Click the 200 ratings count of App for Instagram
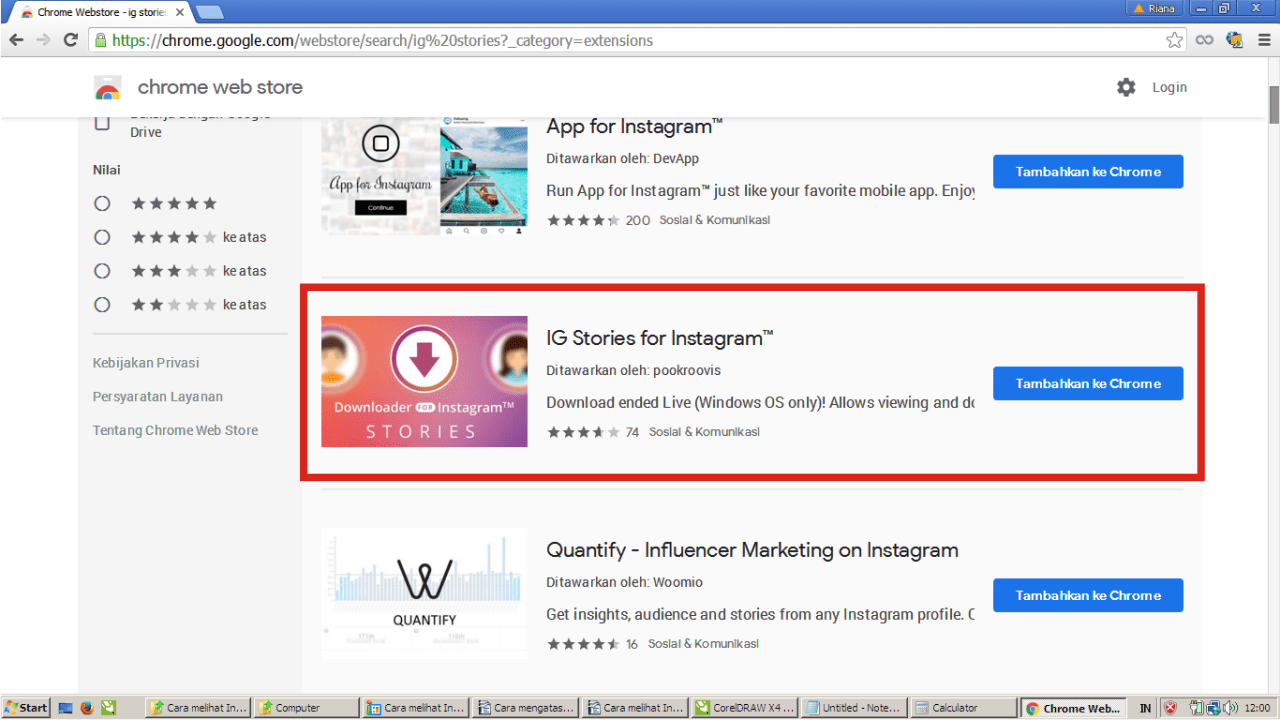Viewport: 1280px width, 720px height. (637, 220)
